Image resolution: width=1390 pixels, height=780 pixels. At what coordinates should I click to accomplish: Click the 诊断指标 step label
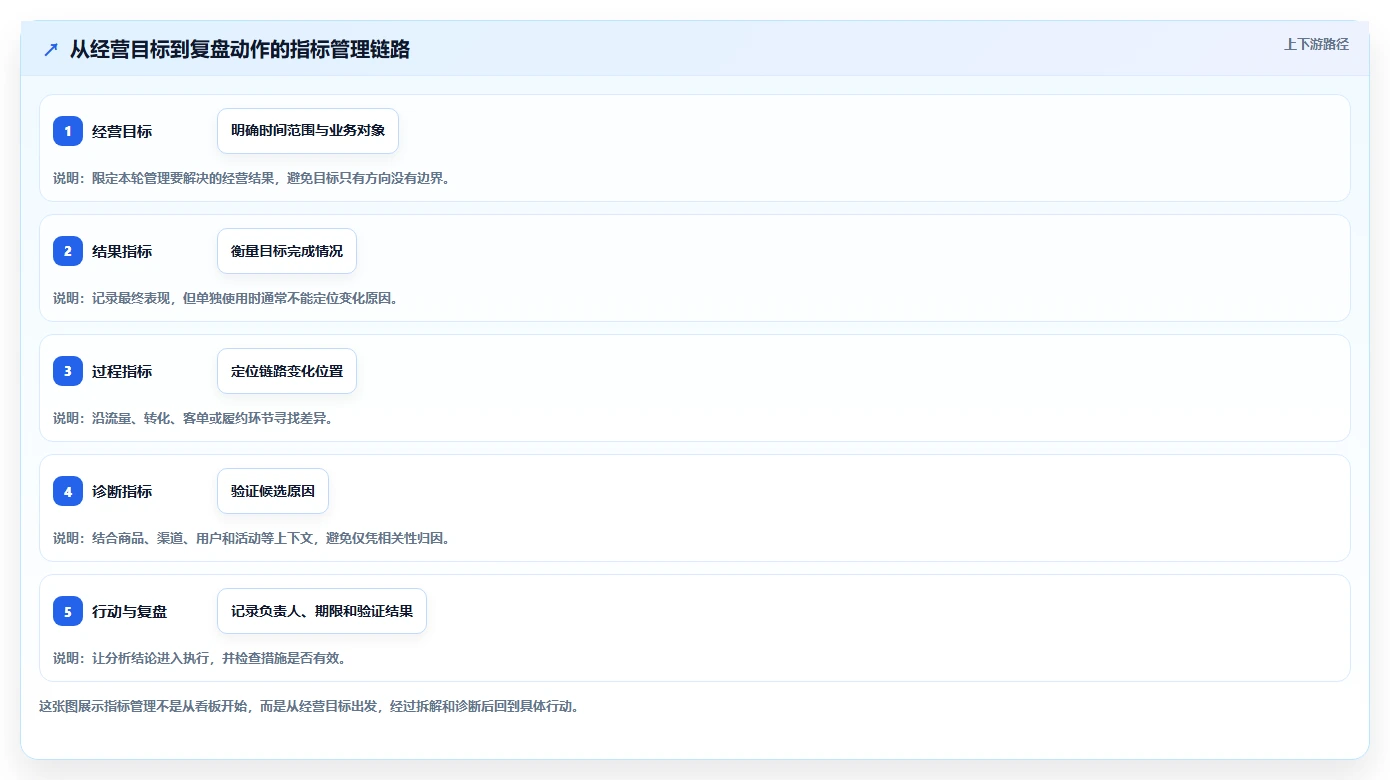pyautogui.click(x=122, y=491)
